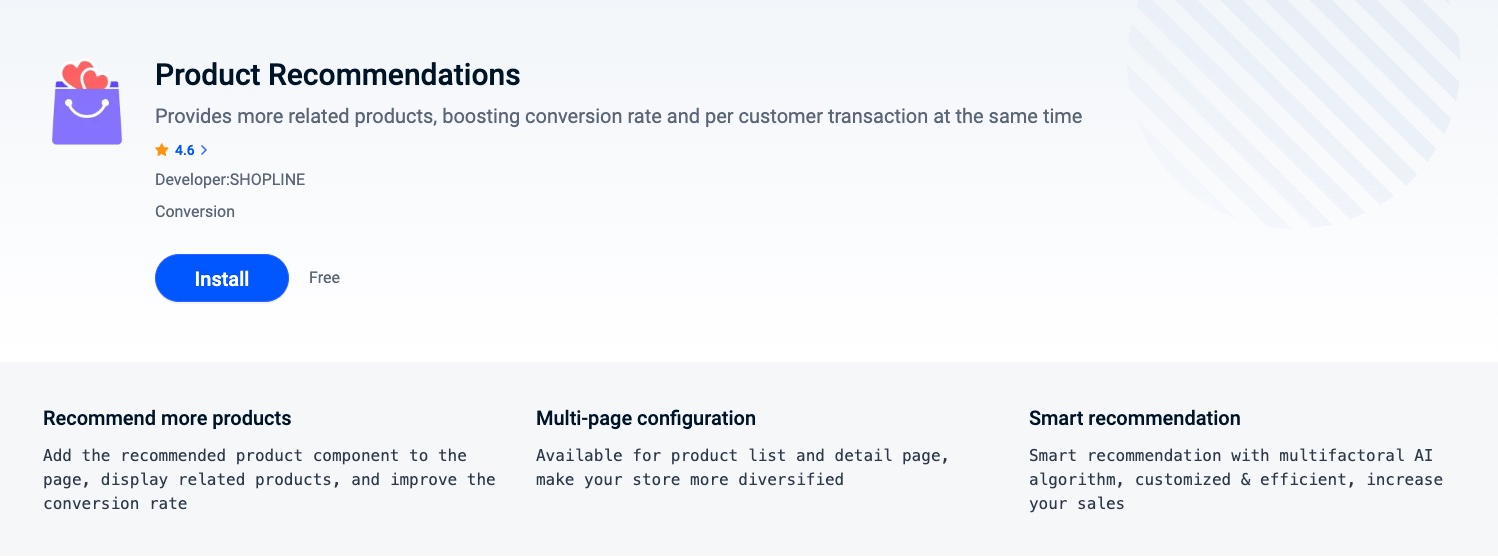Click the multifactoral AI algorithm description
This screenshot has height=557, width=1498.
pyautogui.click(x=1235, y=479)
